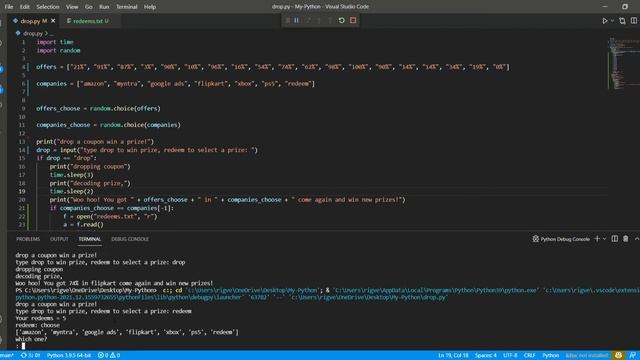
Task: Click the sync changes status item
Action: click(x=30, y=356)
